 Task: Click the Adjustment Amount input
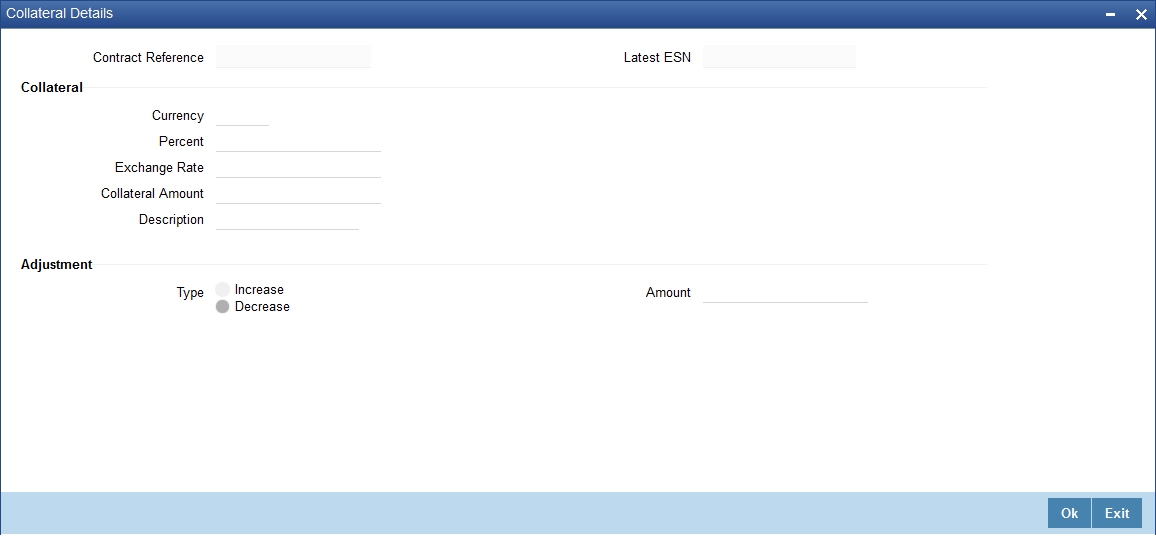click(x=785, y=293)
